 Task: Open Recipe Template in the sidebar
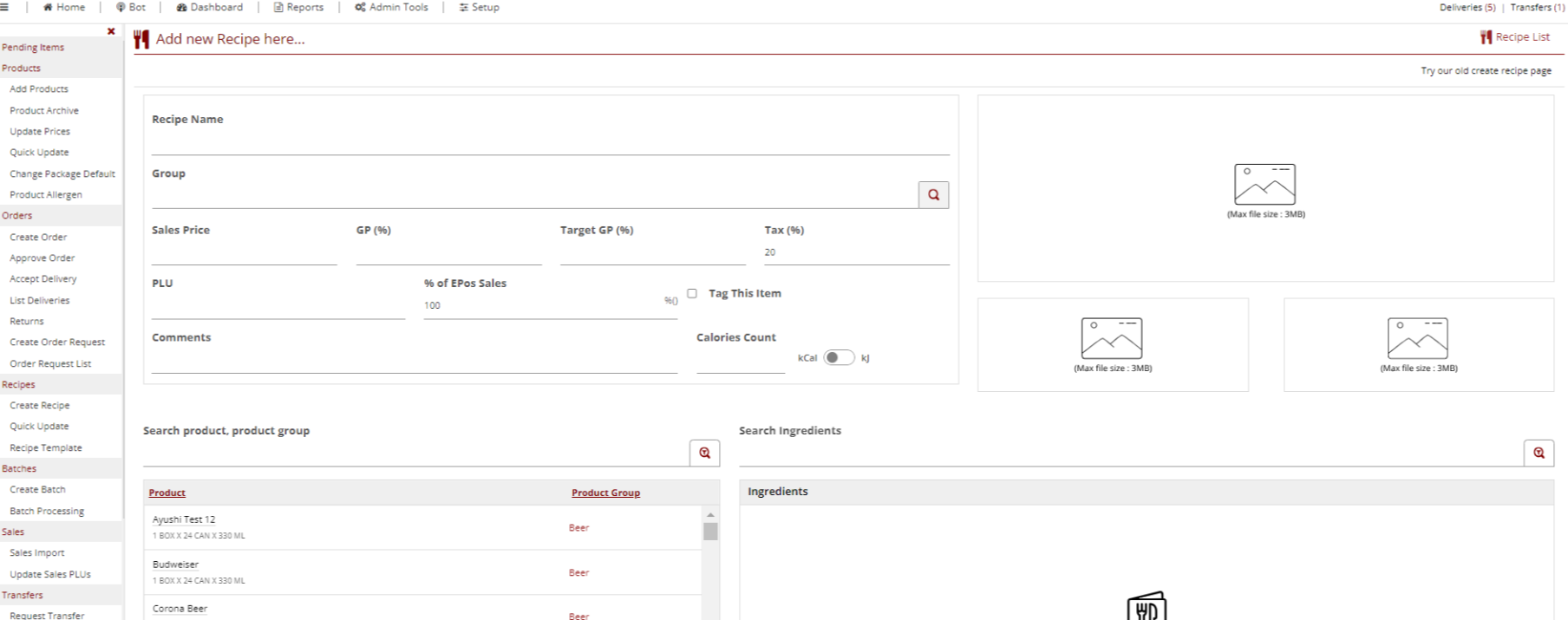click(46, 447)
